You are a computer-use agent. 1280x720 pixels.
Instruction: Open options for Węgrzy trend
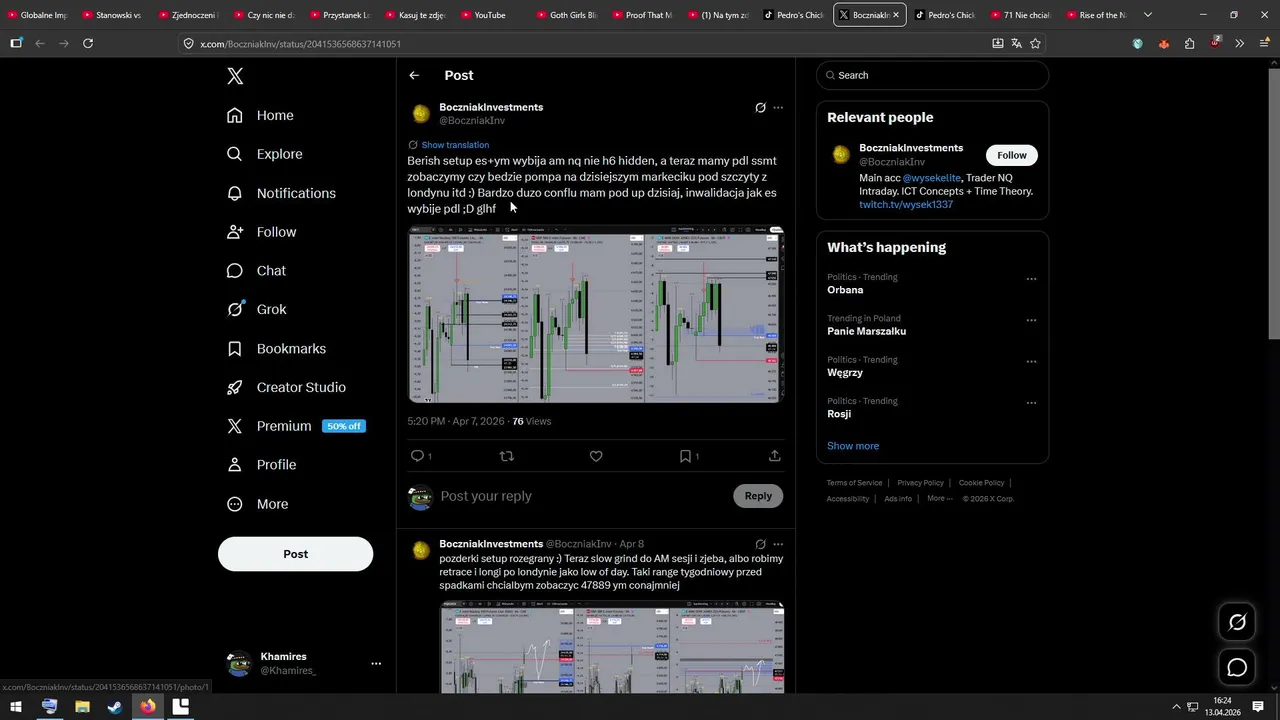pos(1031,362)
